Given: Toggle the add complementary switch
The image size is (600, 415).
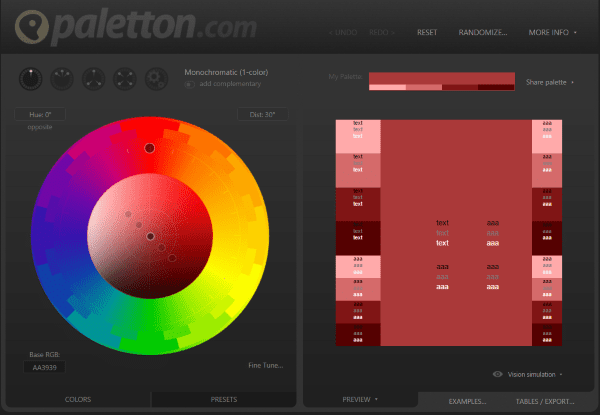Looking at the screenshot, I should pos(190,84).
